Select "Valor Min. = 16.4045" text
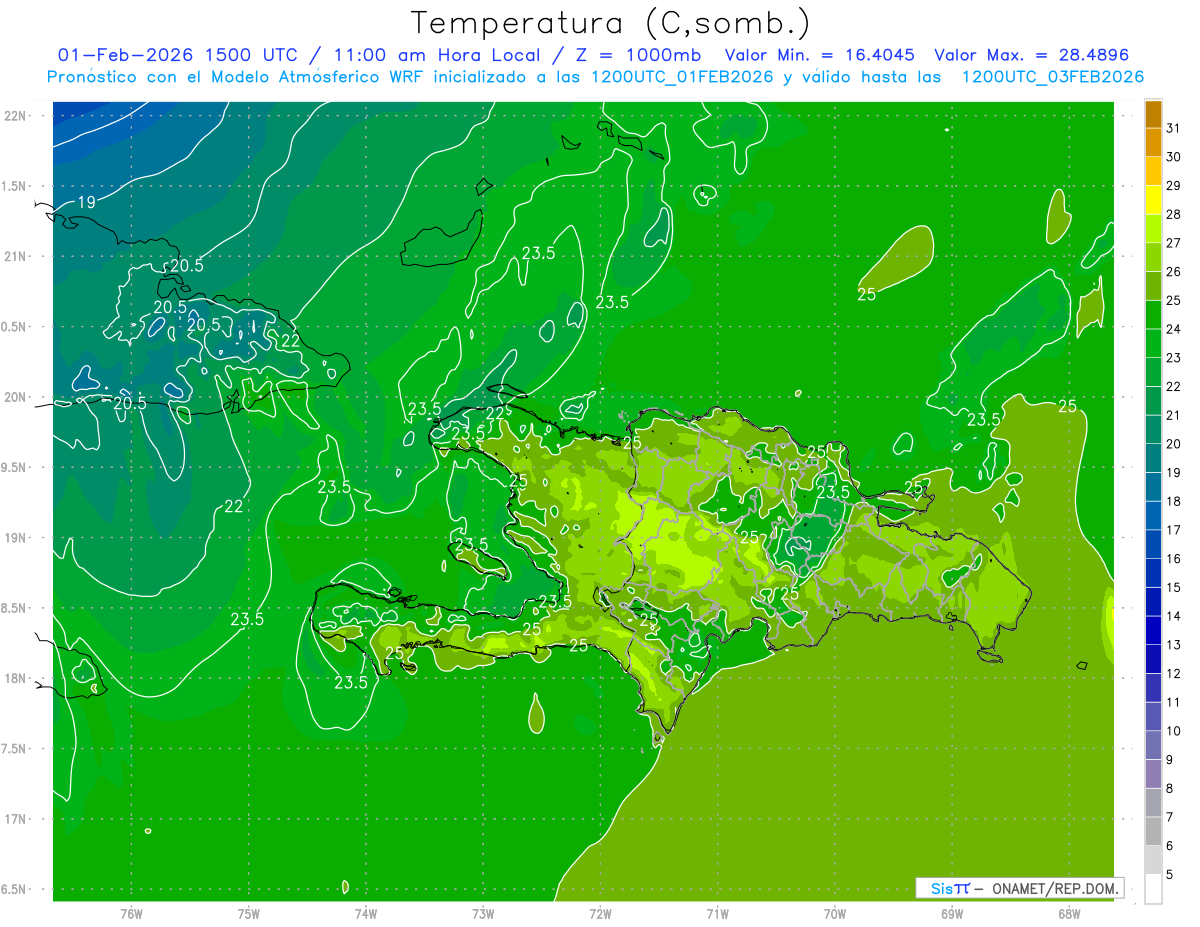The height and width of the screenshot is (927, 1200). (819, 55)
